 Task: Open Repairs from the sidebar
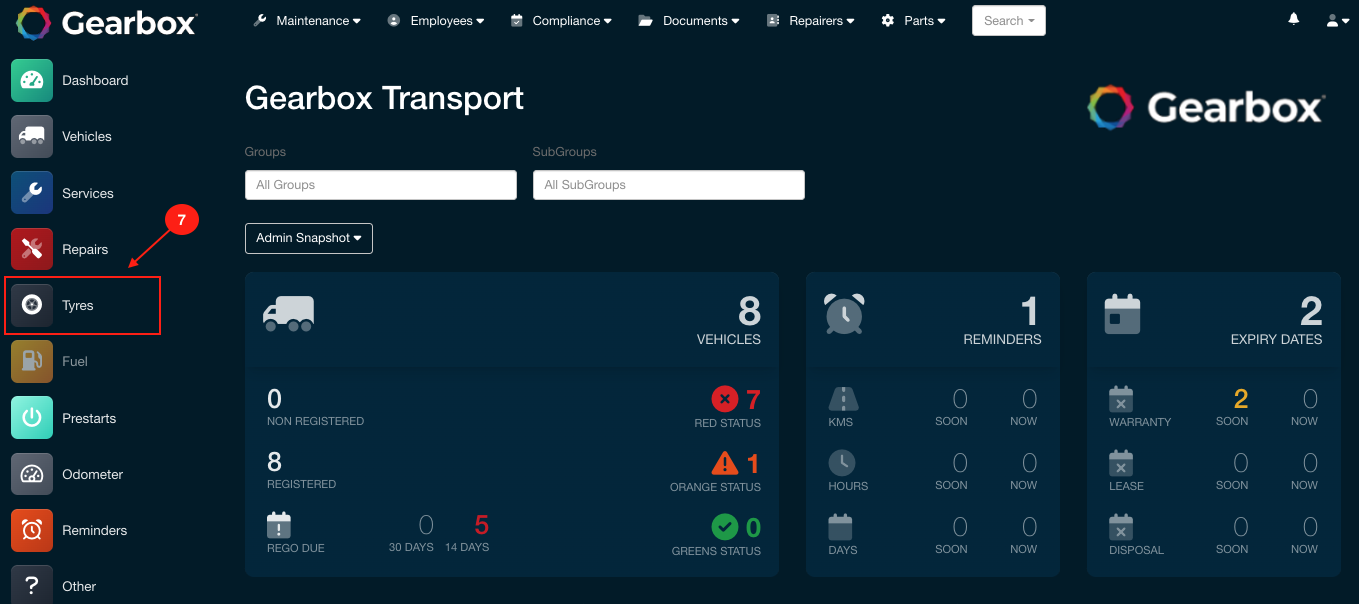pyautogui.click(x=85, y=249)
